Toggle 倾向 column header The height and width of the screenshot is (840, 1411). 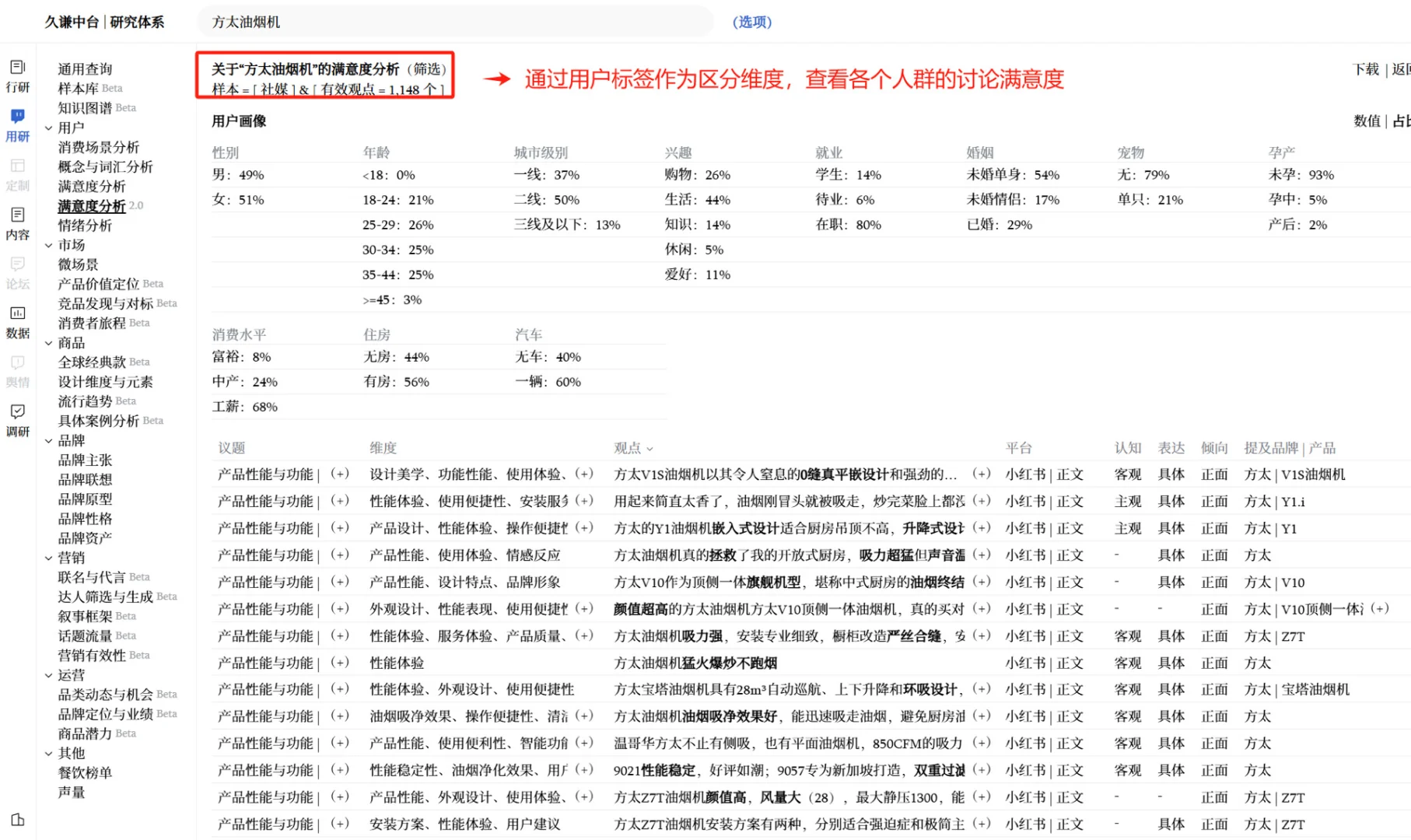pyautogui.click(x=1214, y=448)
